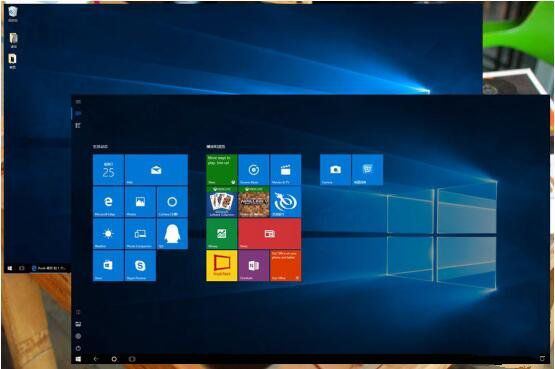The height and width of the screenshot is (369, 555).
Task: Open Task View on the front taskbar
Action: 132,359
